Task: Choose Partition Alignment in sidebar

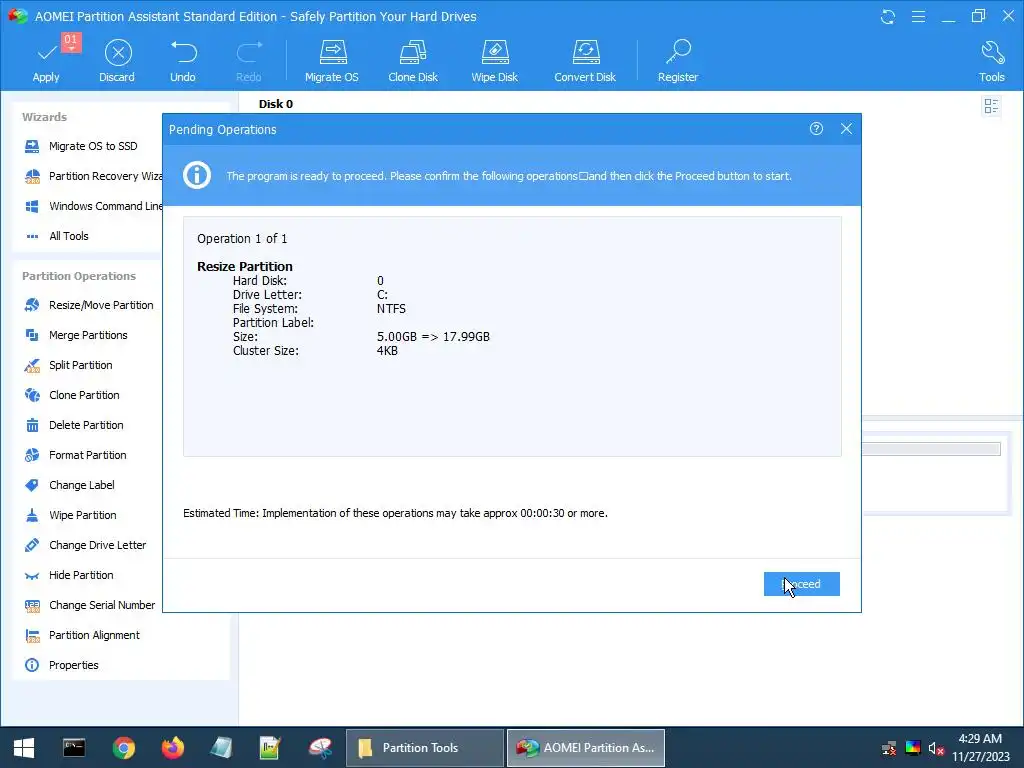Action: click(x=82, y=635)
